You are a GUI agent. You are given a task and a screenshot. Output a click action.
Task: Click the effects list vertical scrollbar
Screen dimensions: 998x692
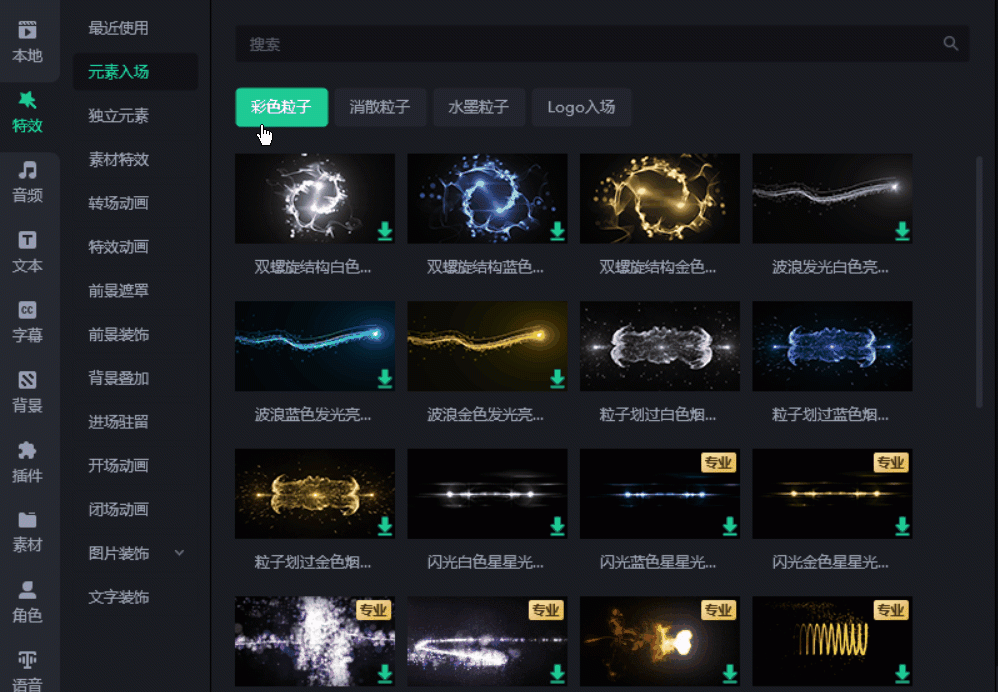pyautogui.click(x=980, y=281)
